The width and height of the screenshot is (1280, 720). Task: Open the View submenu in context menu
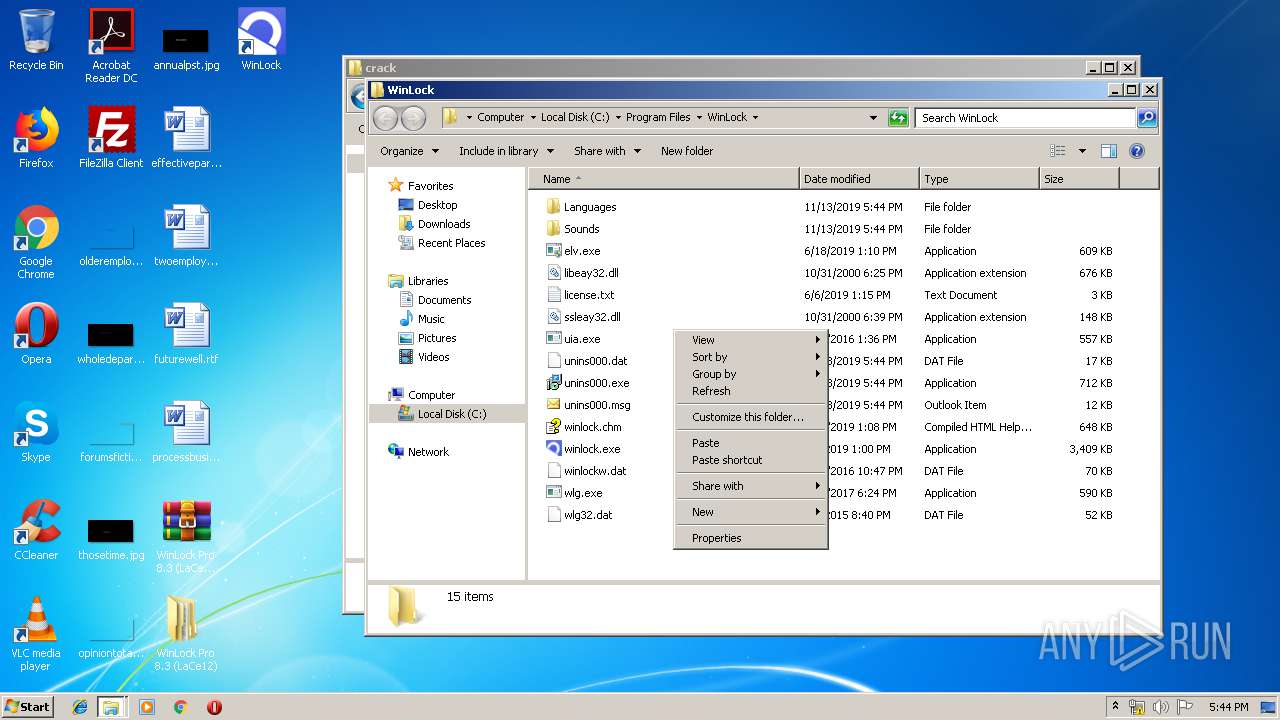point(751,340)
